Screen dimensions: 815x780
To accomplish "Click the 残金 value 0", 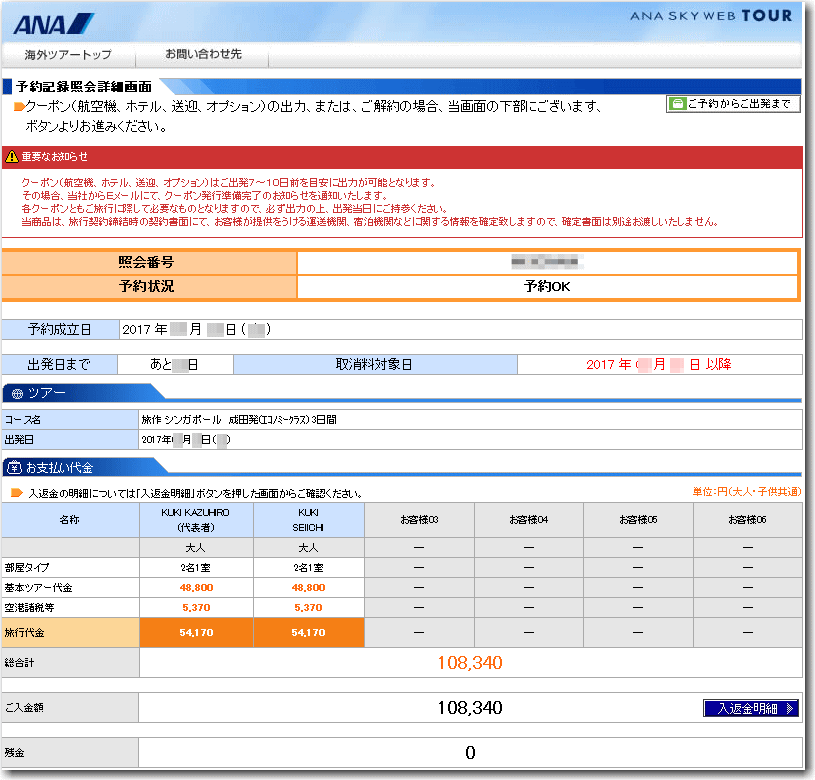I will tap(470, 752).
